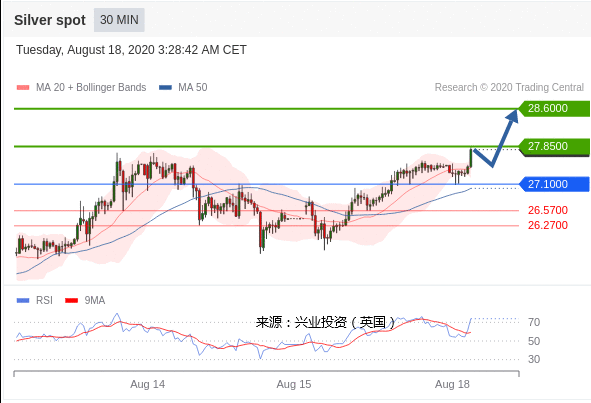Click the red 26.2700 support label

click(548, 225)
